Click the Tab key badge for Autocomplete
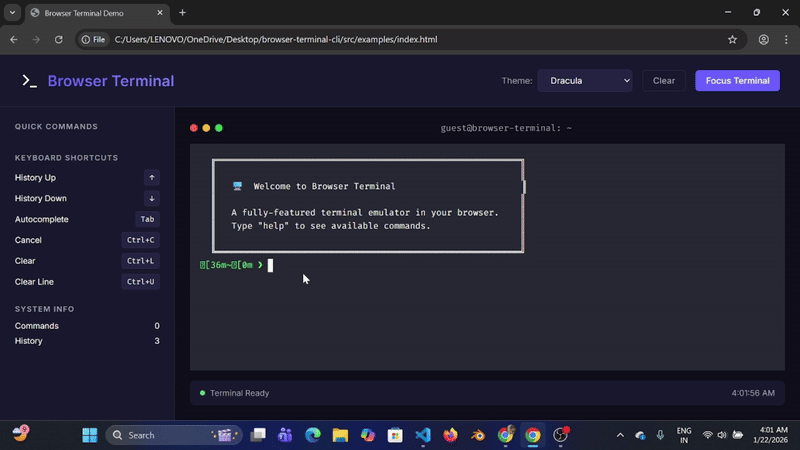 click(147, 219)
